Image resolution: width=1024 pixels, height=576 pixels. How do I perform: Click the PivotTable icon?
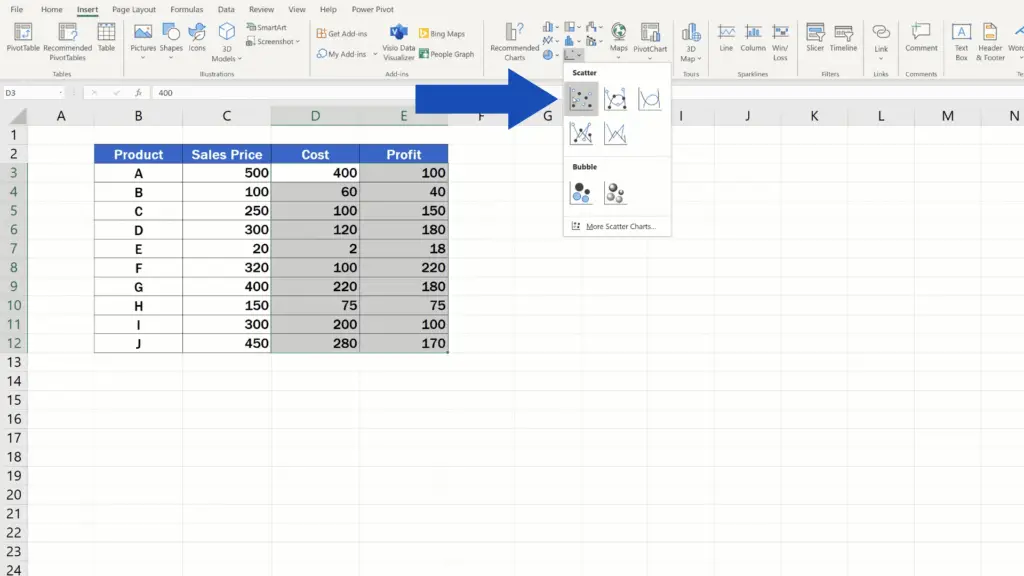22,36
